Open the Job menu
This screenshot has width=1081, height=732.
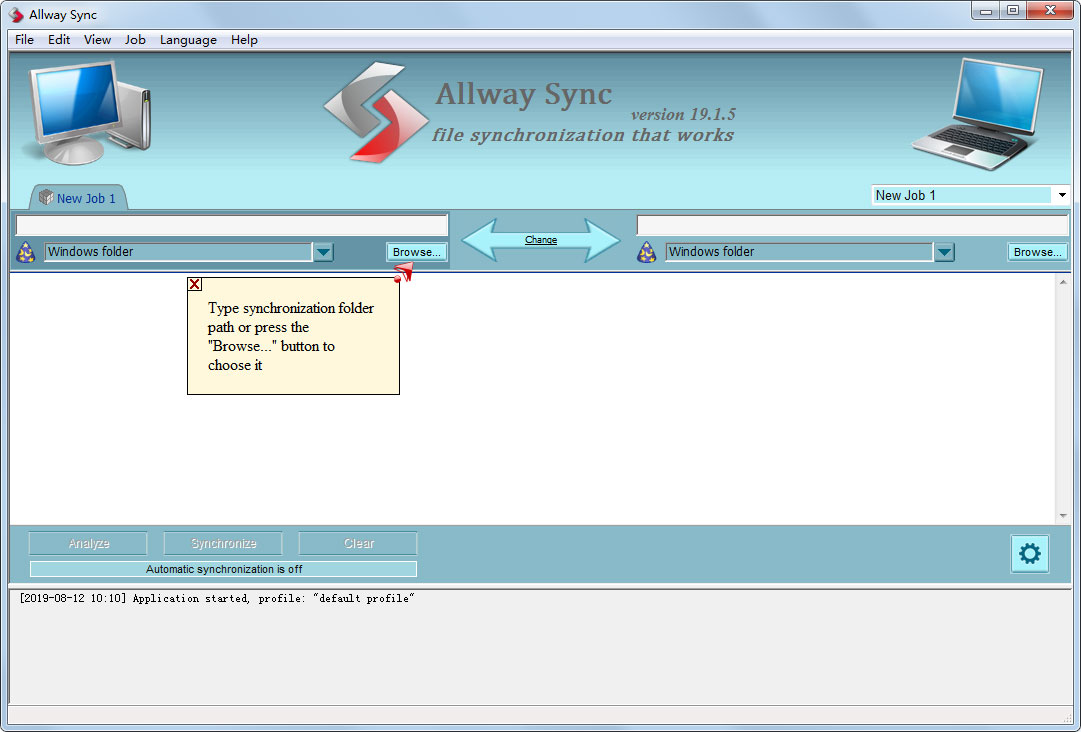[x=135, y=40]
